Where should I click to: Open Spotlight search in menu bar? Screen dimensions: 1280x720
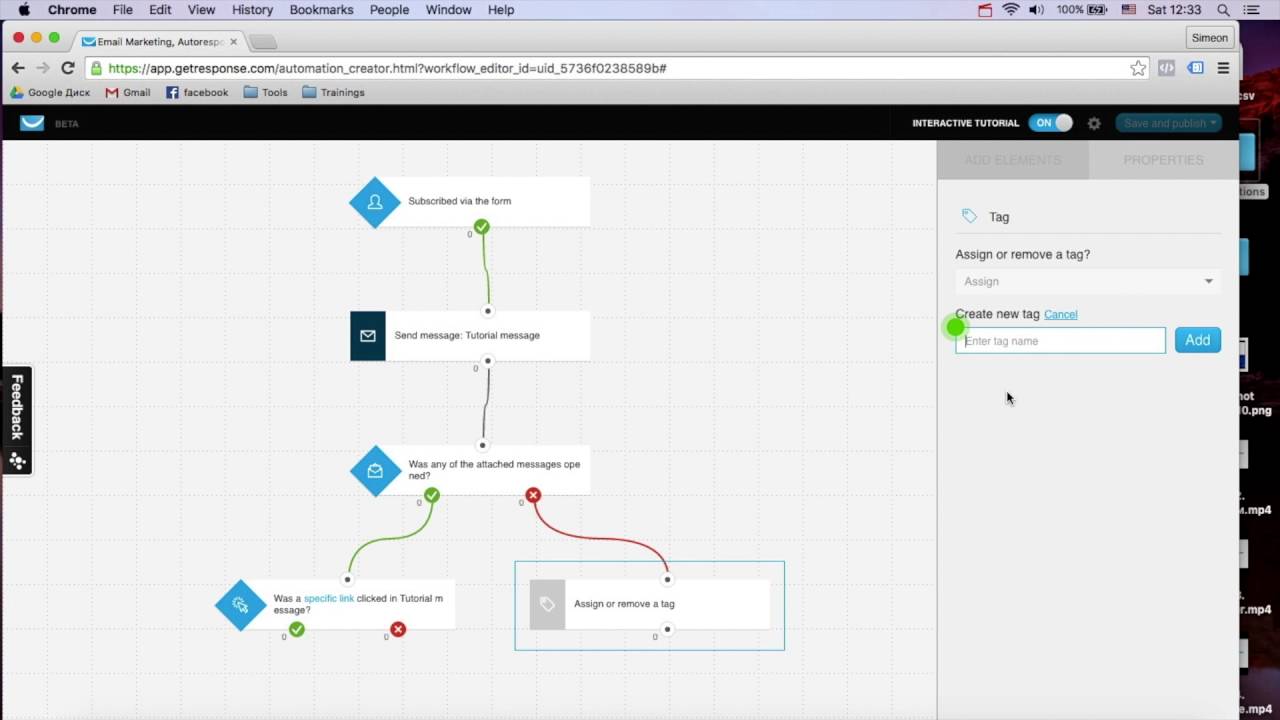coord(1223,10)
